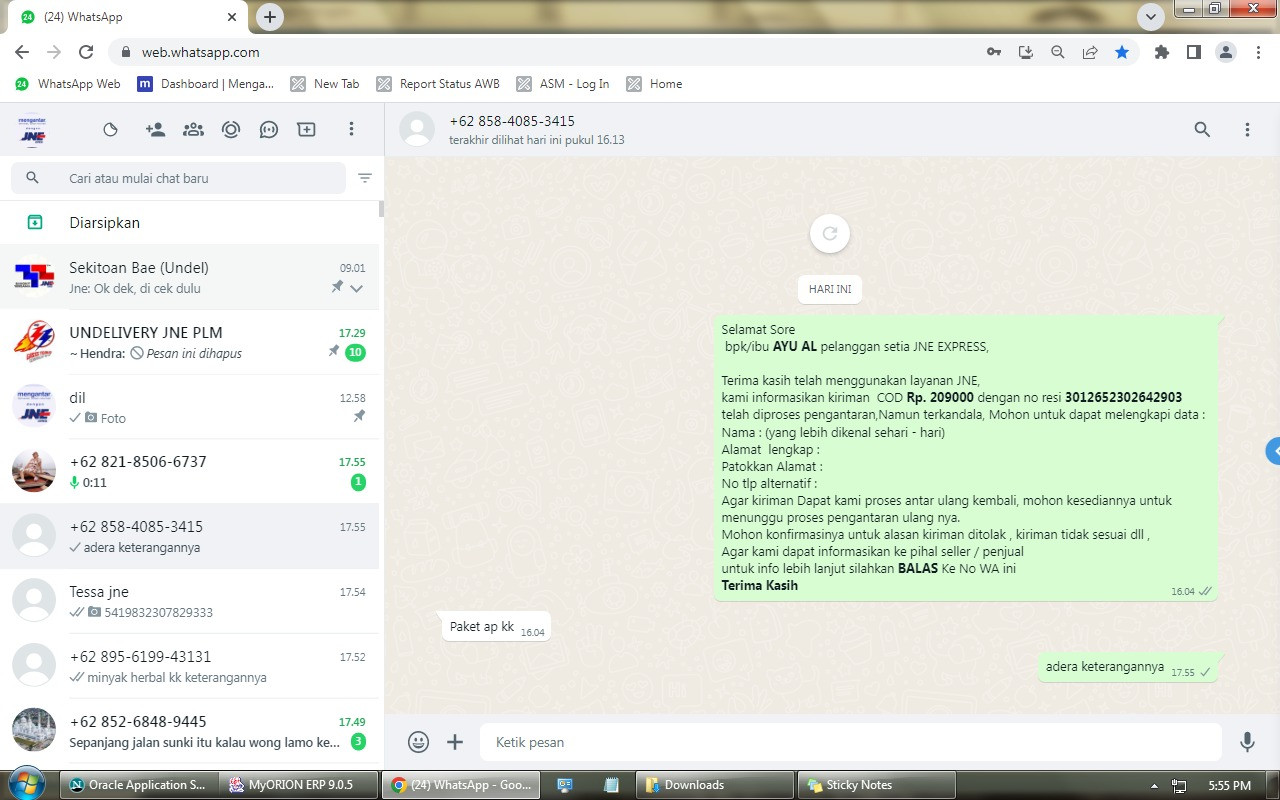Open the sidebar three-dot menu
The image size is (1280, 800).
coord(351,129)
